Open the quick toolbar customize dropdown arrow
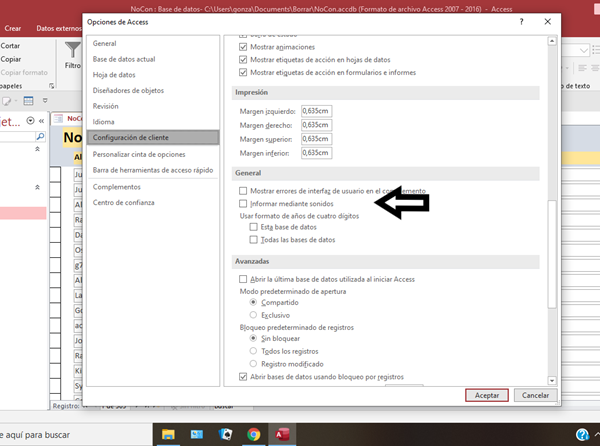 tap(45, 101)
